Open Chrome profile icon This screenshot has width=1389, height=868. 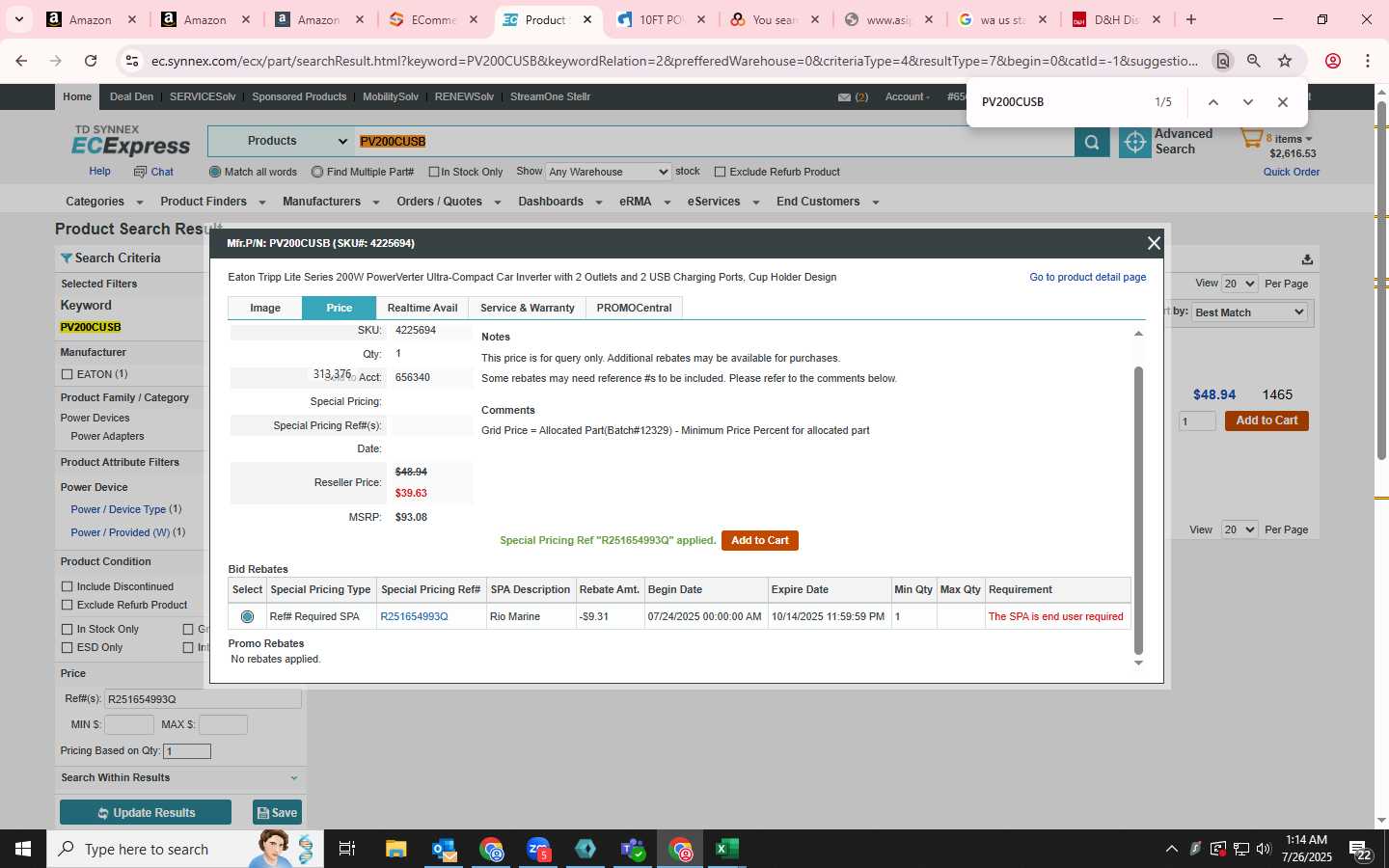[x=1333, y=61]
